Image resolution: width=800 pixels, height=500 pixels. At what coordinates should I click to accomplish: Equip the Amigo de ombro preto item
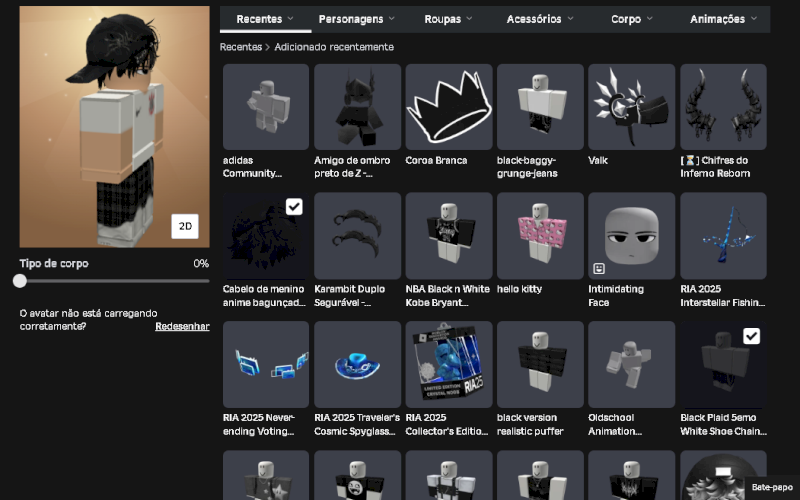tap(357, 107)
